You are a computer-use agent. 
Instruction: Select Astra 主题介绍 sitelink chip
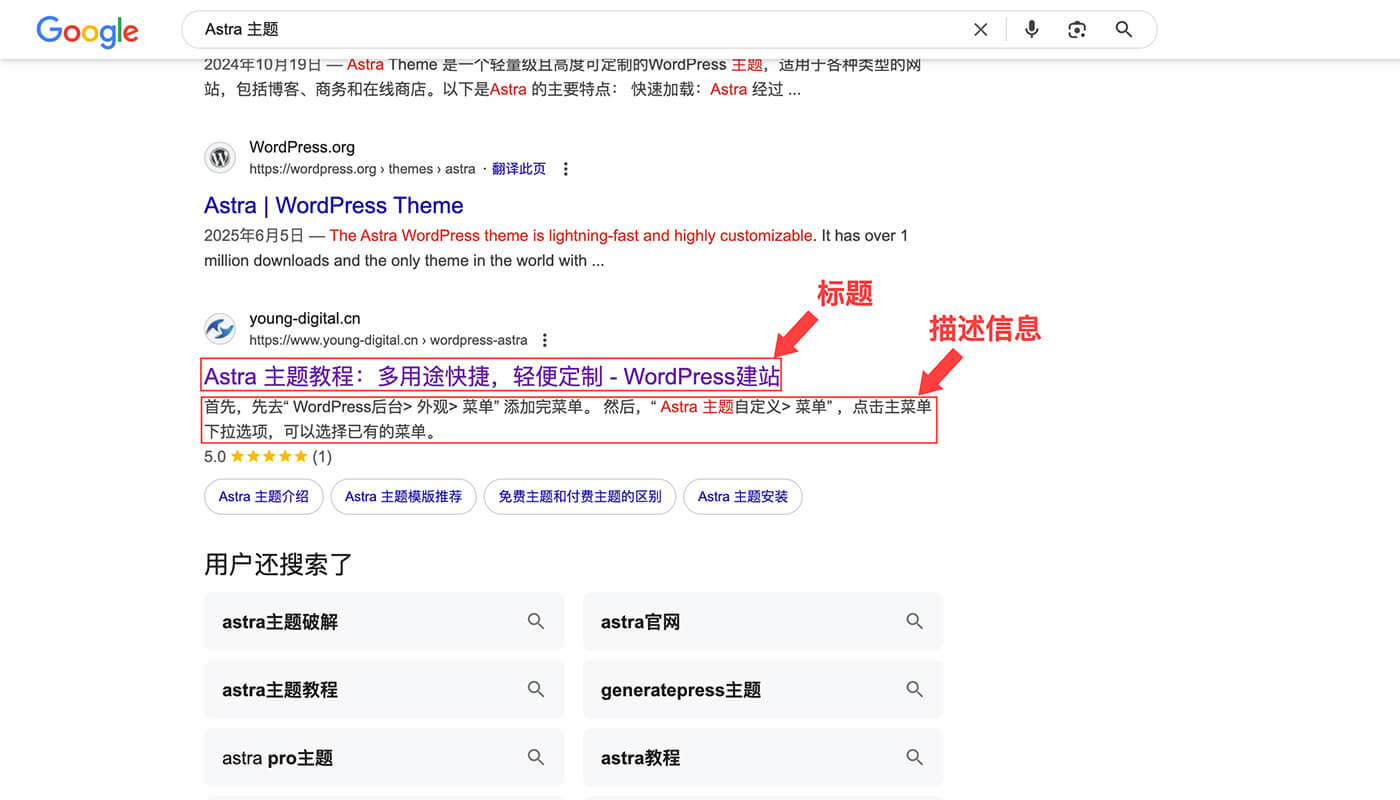pos(264,496)
